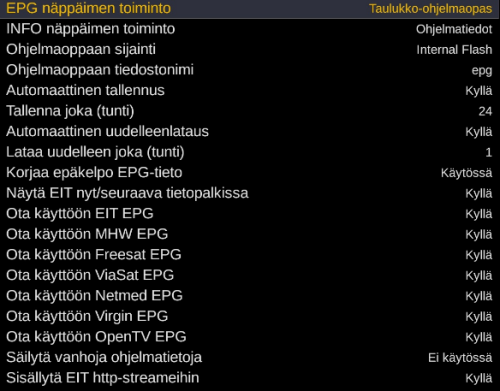This screenshot has width=500, height=391.
Task: Toggle Ota käyttöön Virgin EPG
Action: 250,316
